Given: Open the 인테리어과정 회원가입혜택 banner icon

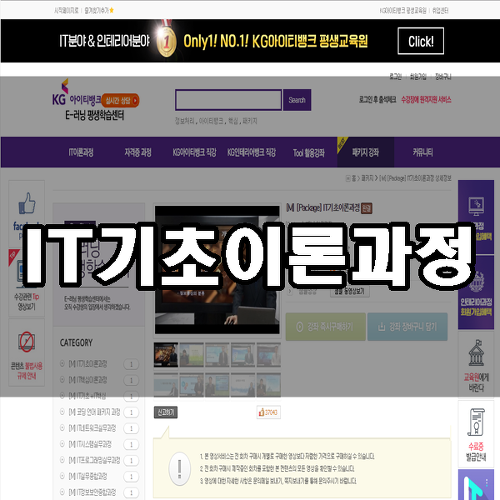Looking at the screenshot, I should [x=476, y=282].
